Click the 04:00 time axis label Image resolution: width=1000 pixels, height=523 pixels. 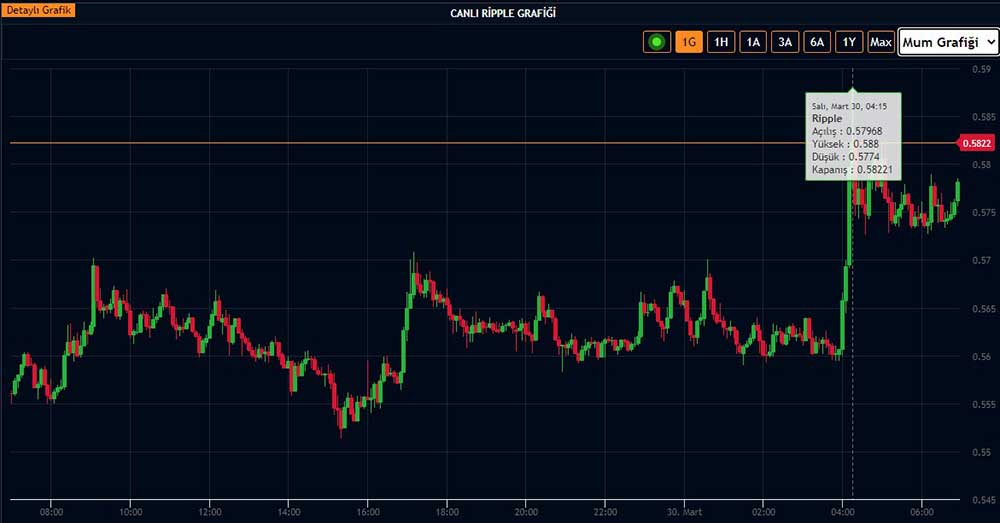coord(842,512)
